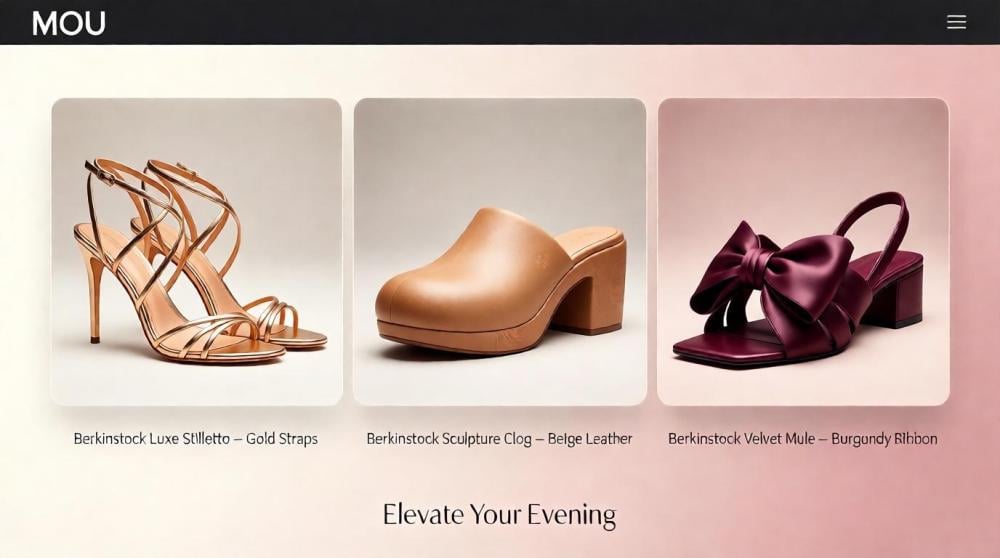Screen dimensions: 1000x558
Task: Click the Elevate Your Evening heading
Action: point(499,515)
